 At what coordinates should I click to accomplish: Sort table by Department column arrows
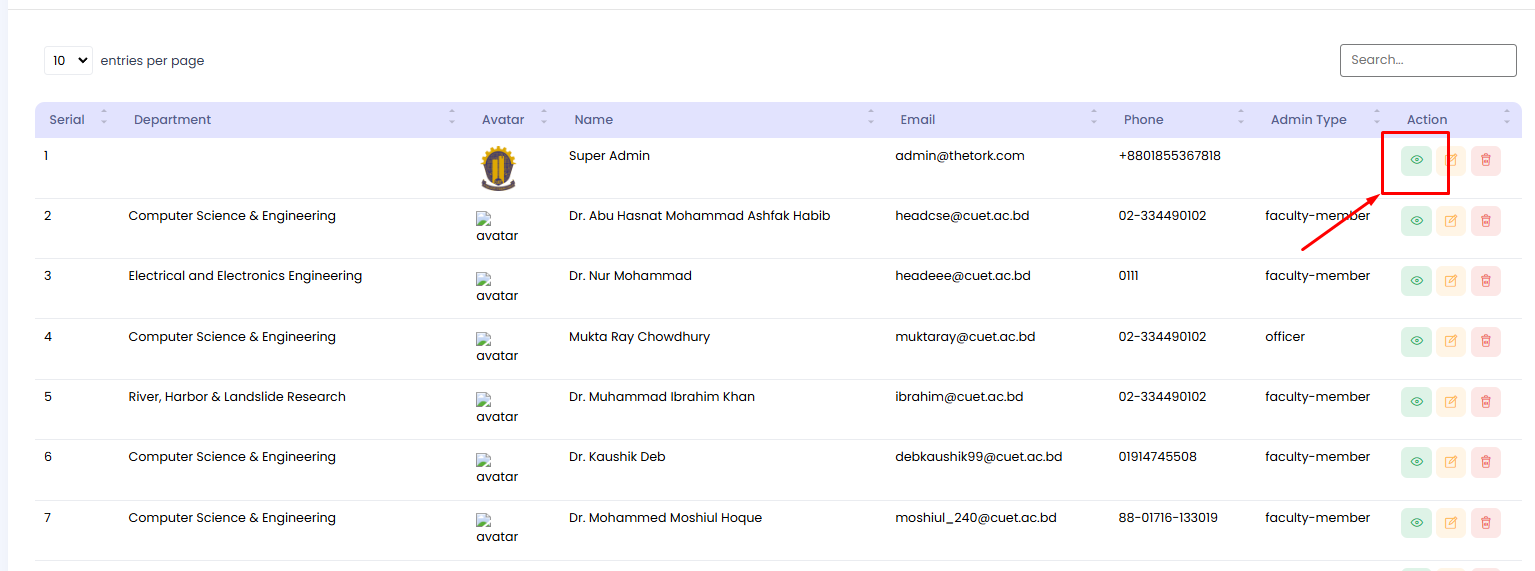click(x=451, y=118)
